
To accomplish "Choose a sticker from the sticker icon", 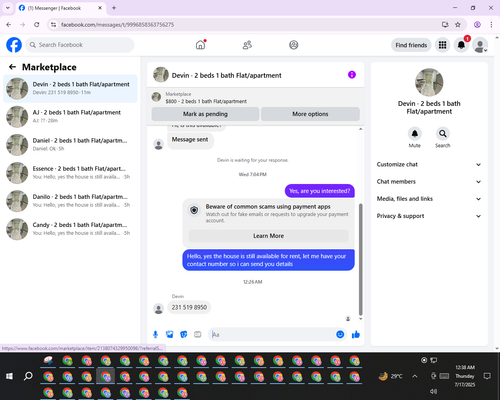I will [183, 334].
